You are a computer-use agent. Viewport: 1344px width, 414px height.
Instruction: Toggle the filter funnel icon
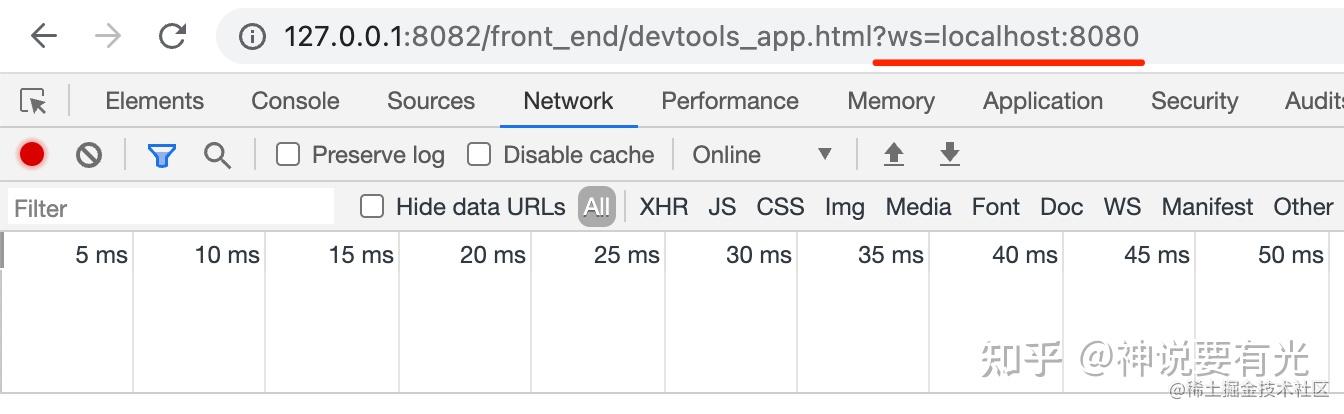(x=162, y=155)
